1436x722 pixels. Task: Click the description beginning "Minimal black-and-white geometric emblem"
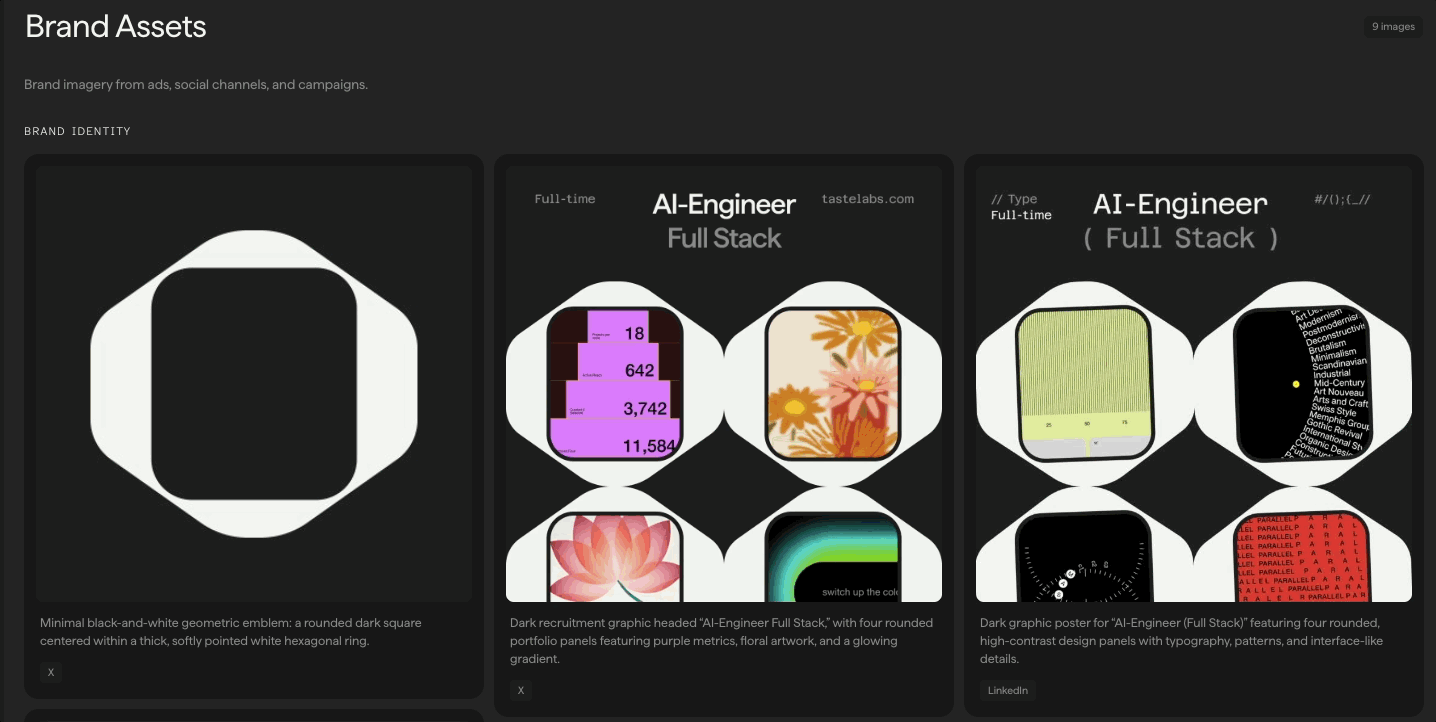pyautogui.click(x=231, y=631)
